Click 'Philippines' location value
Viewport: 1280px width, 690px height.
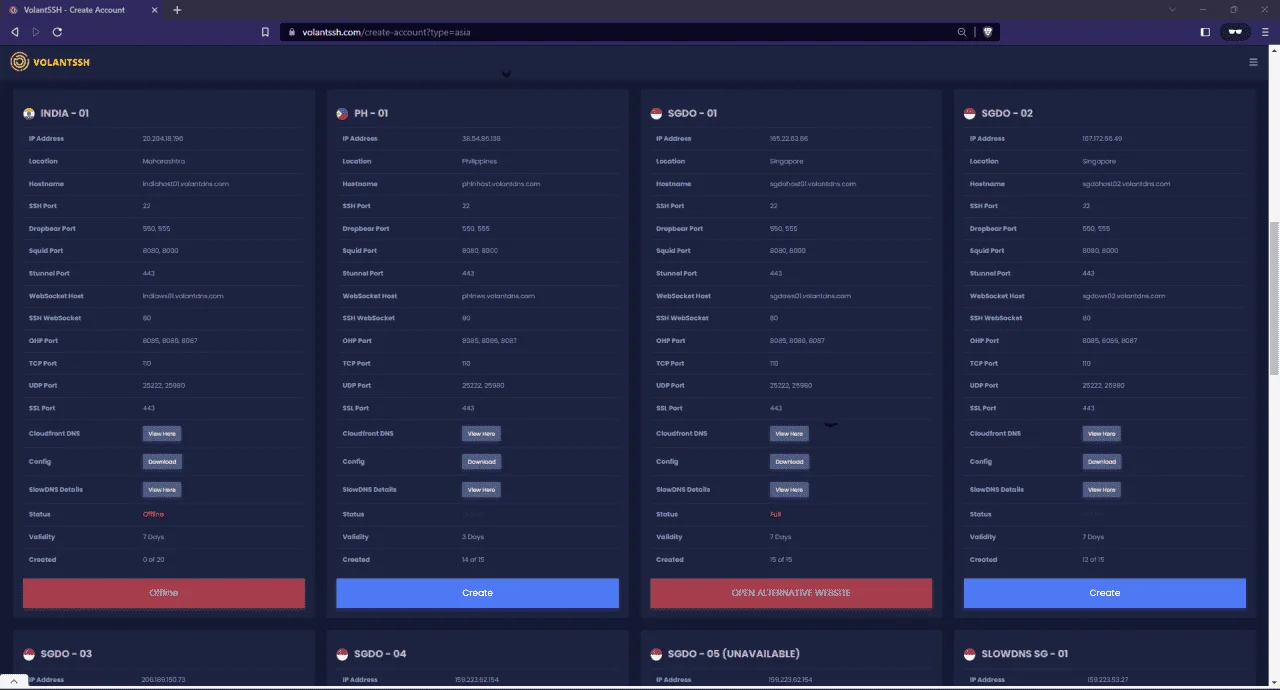(479, 161)
